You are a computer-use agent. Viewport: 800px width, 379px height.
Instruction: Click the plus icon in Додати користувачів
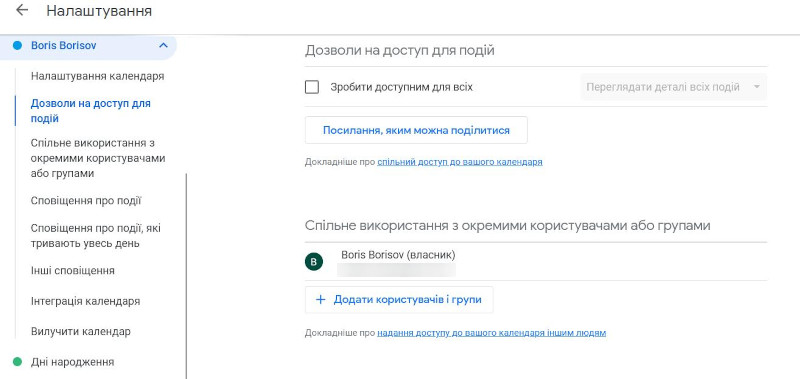320,299
